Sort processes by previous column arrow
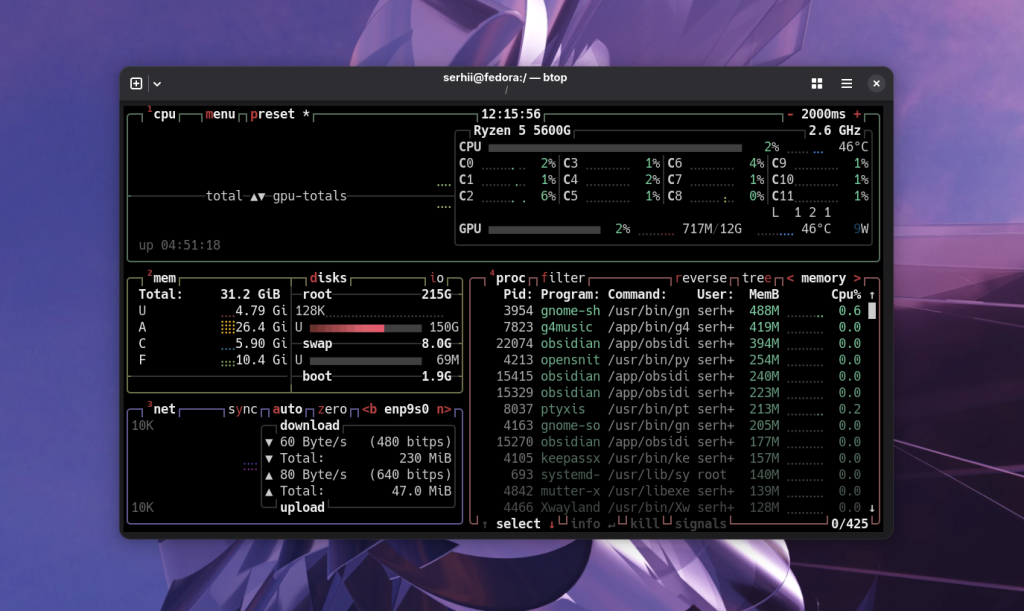The height and width of the screenshot is (611, 1024). (790, 278)
